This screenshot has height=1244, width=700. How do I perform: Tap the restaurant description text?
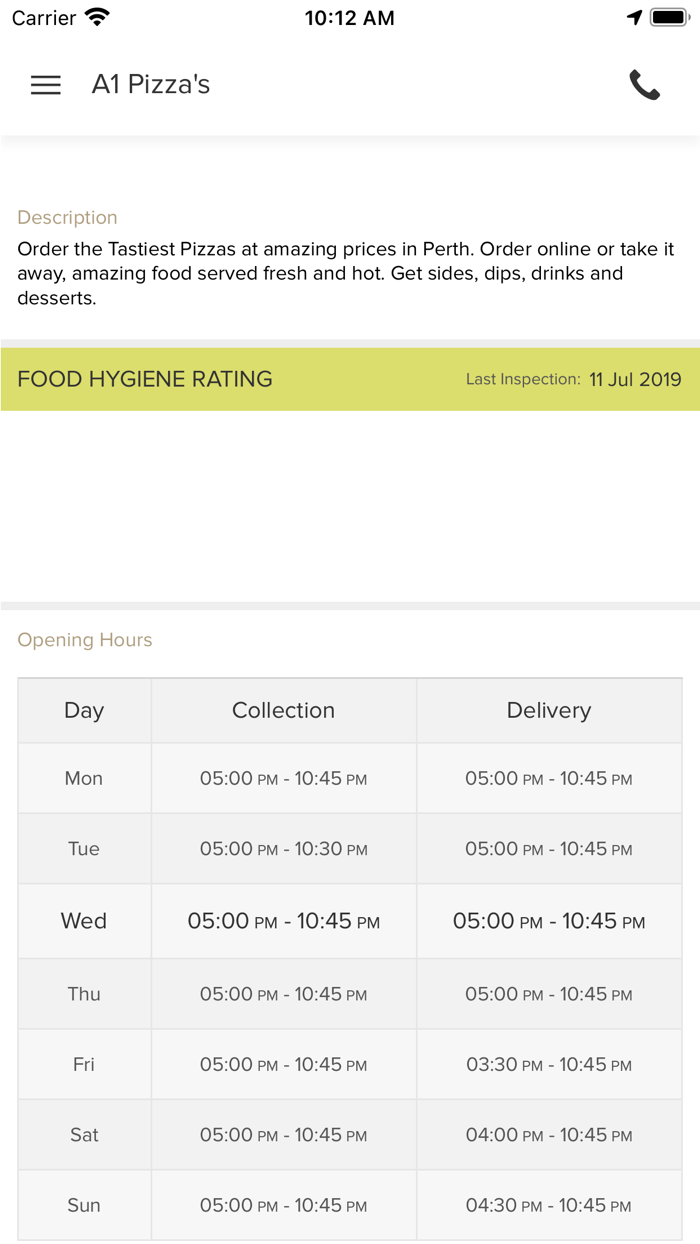[x=345, y=273]
